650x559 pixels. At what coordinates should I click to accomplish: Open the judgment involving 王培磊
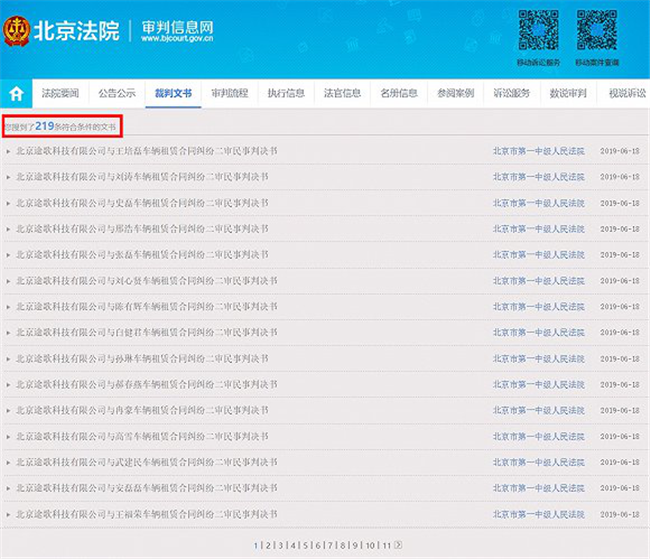pyautogui.click(x=147, y=151)
